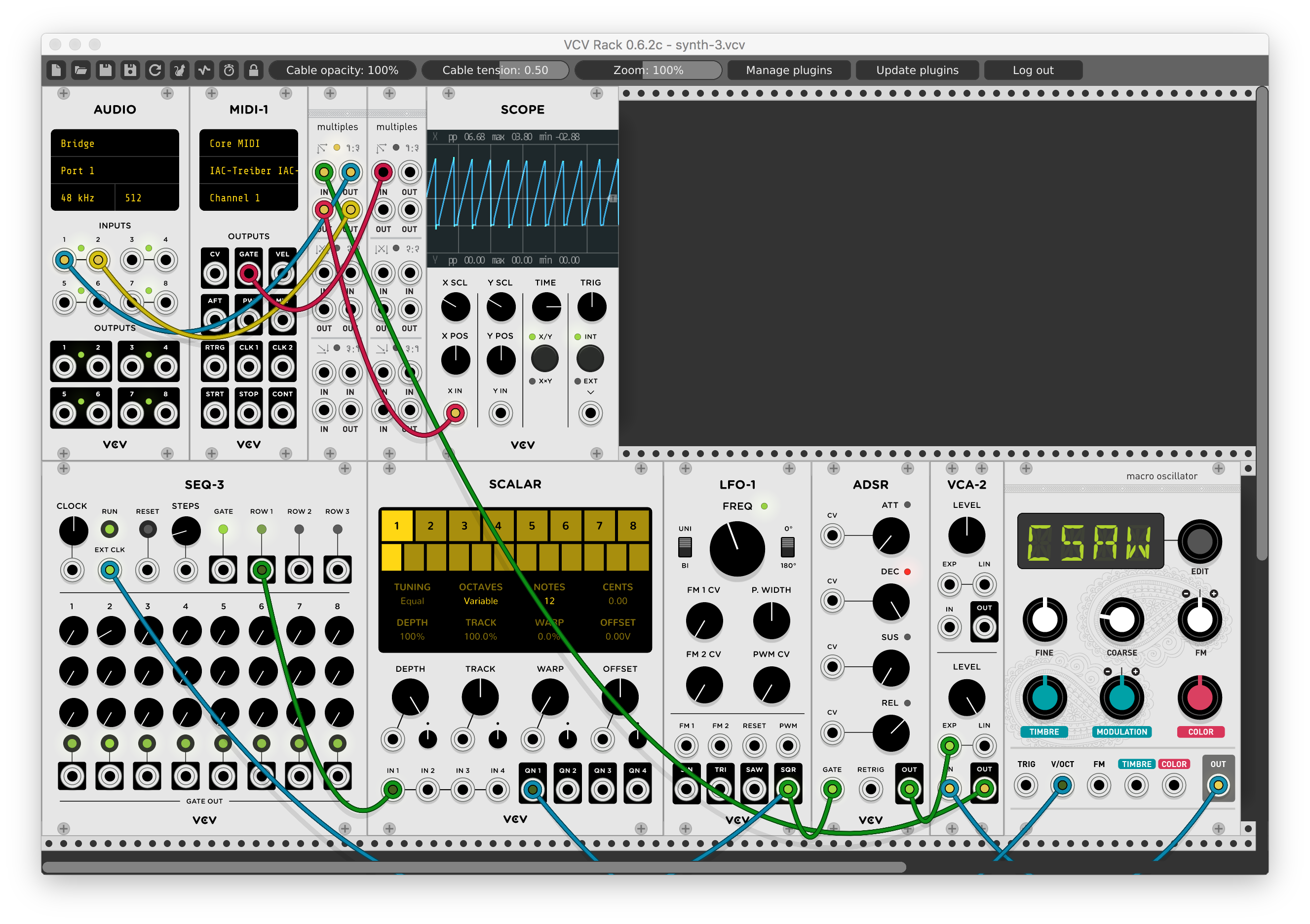1310x924 pixels.
Task: Save the patch using first floppy icon
Action: pyautogui.click(x=106, y=70)
